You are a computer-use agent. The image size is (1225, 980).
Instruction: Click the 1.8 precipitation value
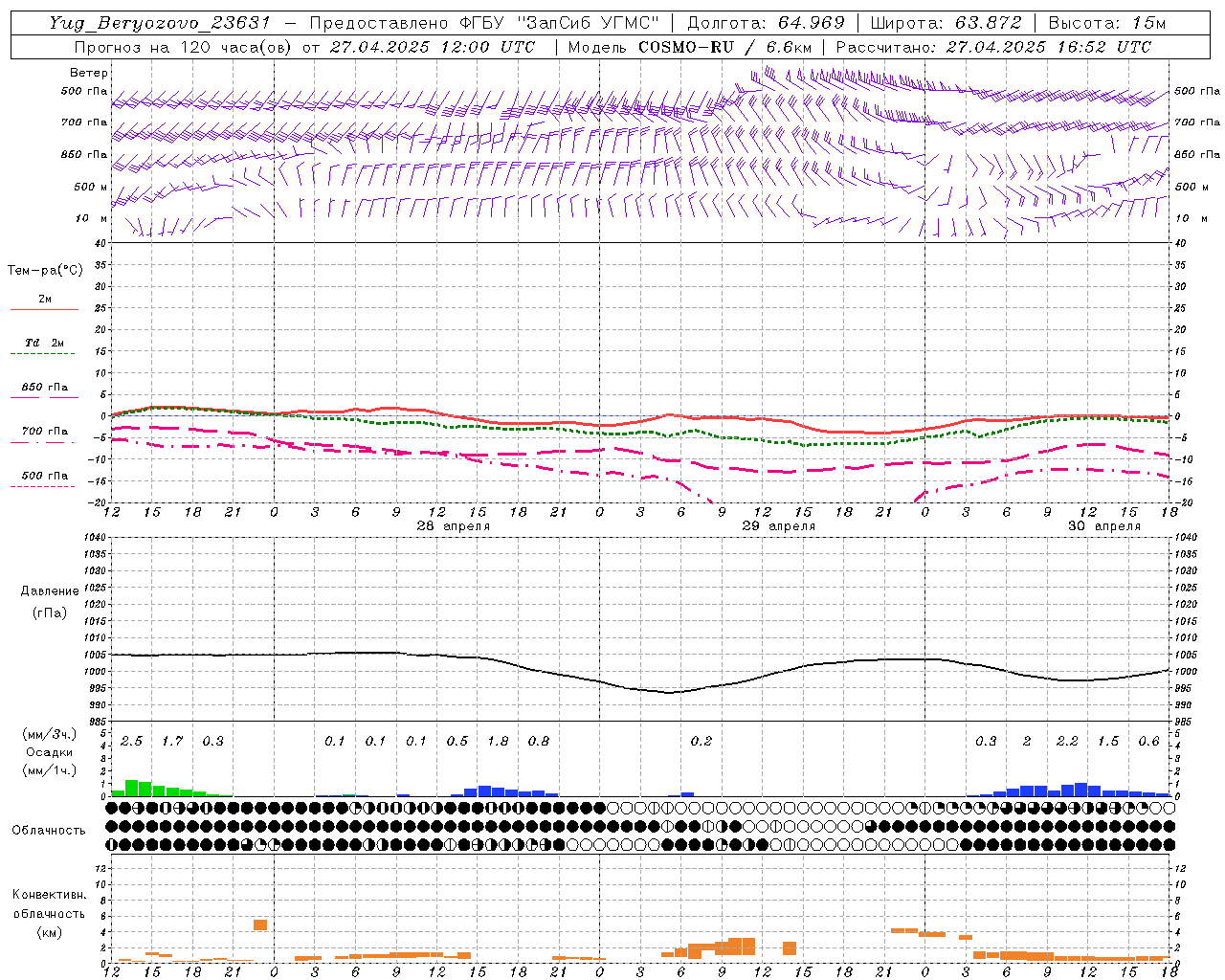[498, 741]
